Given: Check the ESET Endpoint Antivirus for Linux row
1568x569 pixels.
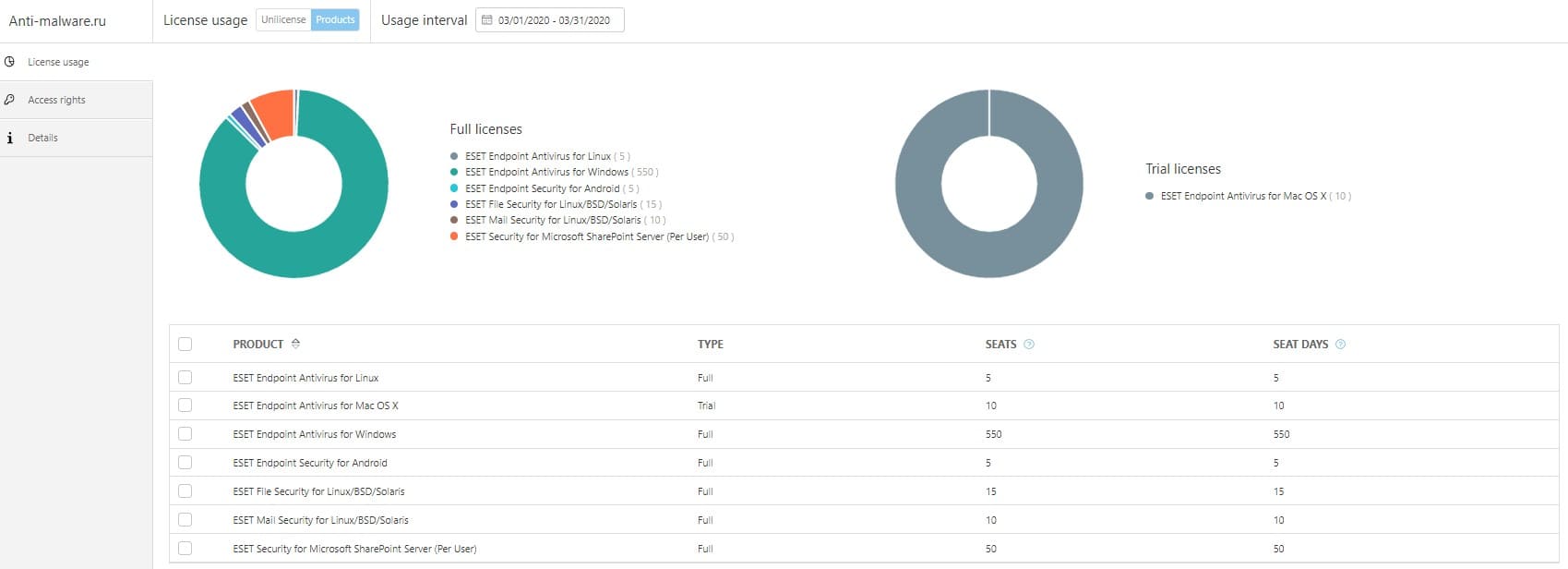Looking at the screenshot, I should (186, 378).
